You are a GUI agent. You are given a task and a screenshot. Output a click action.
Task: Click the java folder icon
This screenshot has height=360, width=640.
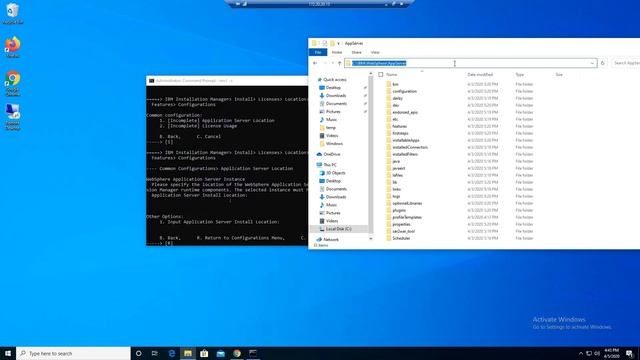[x=389, y=161]
